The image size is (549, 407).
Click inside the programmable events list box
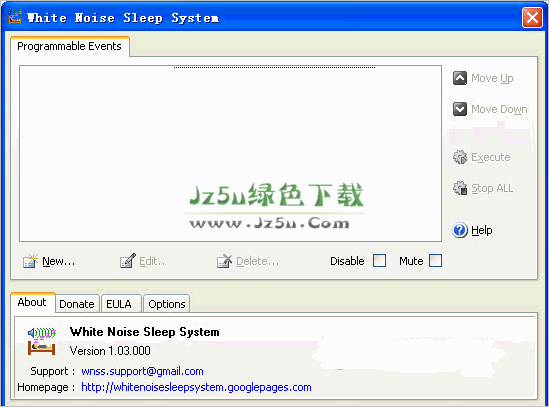coord(230,153)
